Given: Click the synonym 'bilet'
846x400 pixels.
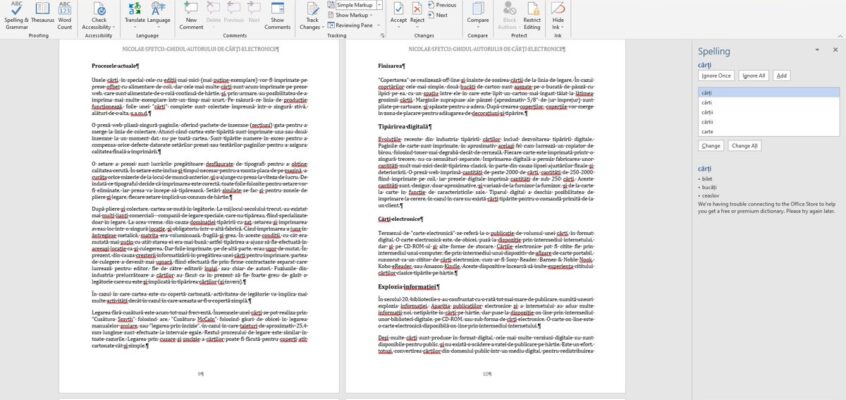Looking at the screenshot, I should [x=707, y=178].
